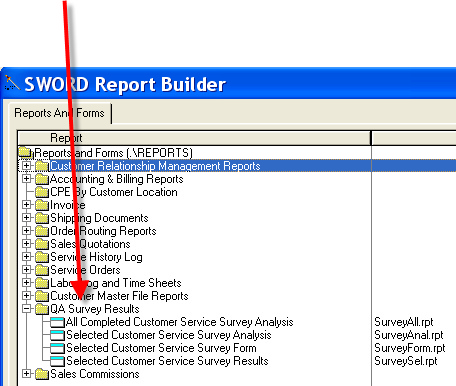Click the Invoice folder icon
The height and width of the screenshot is (386, 456).
[42, 205]
